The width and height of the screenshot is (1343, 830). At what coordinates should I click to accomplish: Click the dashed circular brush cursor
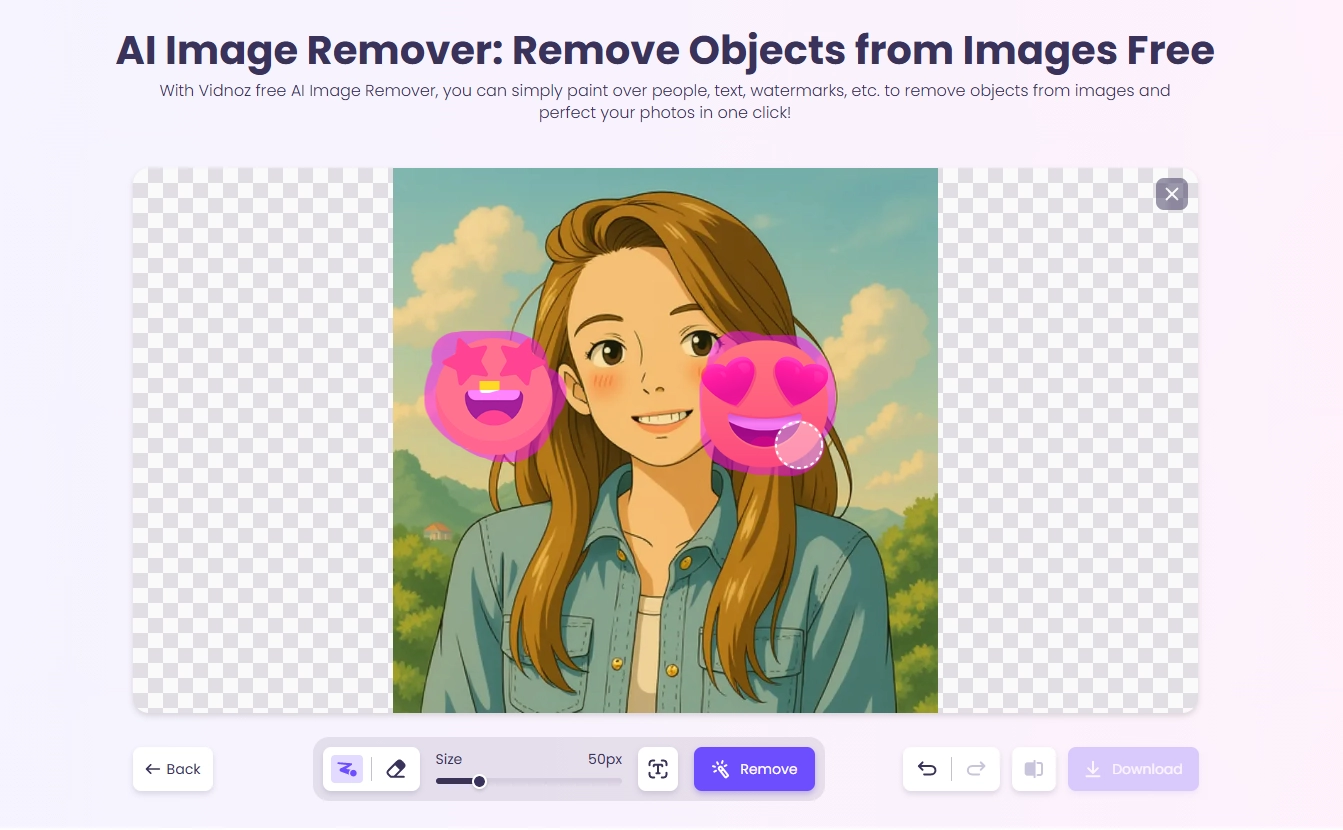click(x=798, y=445)
